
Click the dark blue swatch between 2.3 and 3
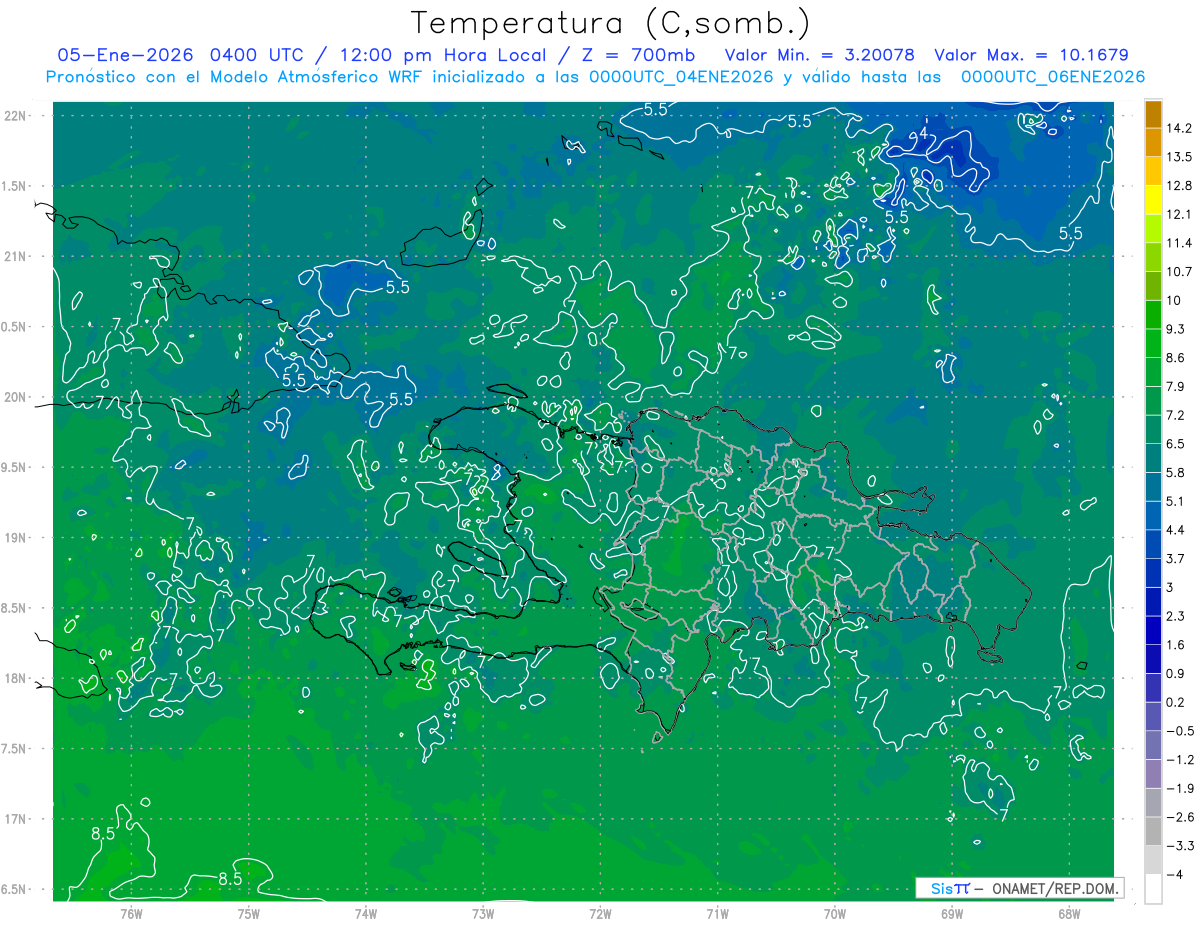[1153, 602]
